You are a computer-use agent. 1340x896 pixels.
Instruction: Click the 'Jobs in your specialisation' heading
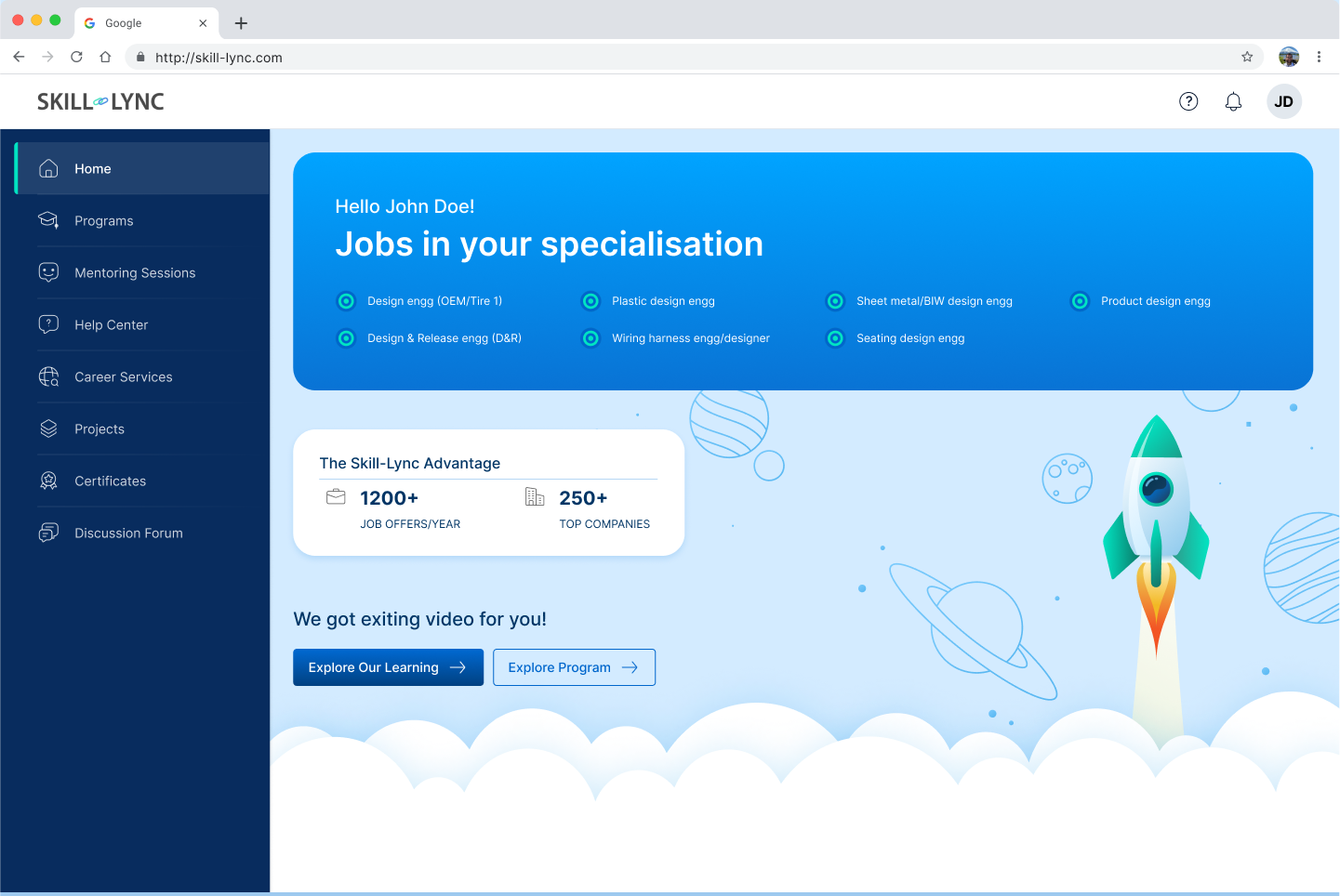tap(549, 244)
